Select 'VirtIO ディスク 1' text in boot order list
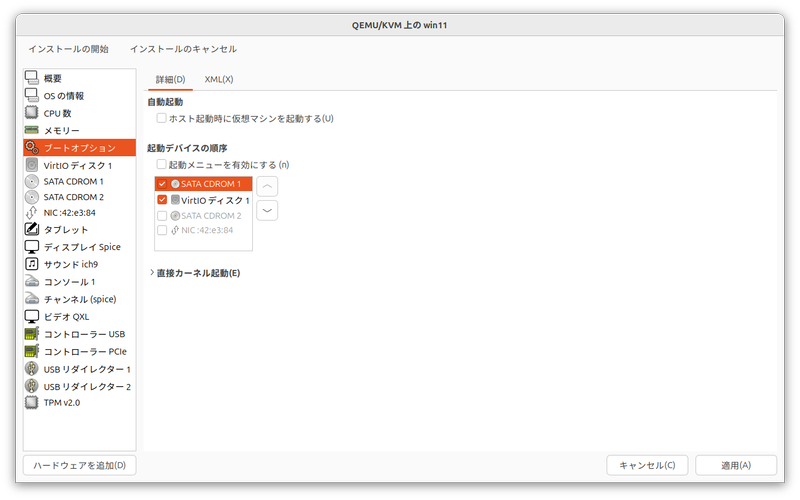Viewport: 800px width, 500px height. tap(215, 200)
